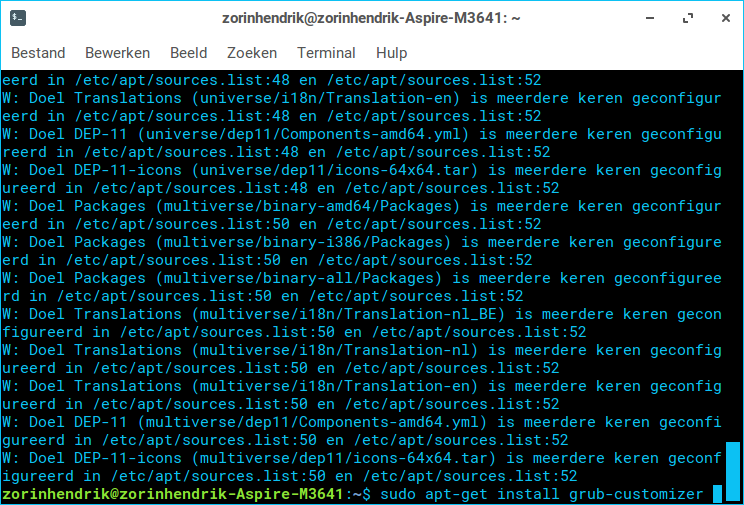This screenshot has width=744, height=505.
Task: Click the text '(multiverse/dep11/icons-64x64.tar)'
Action: tap(344, 458)
